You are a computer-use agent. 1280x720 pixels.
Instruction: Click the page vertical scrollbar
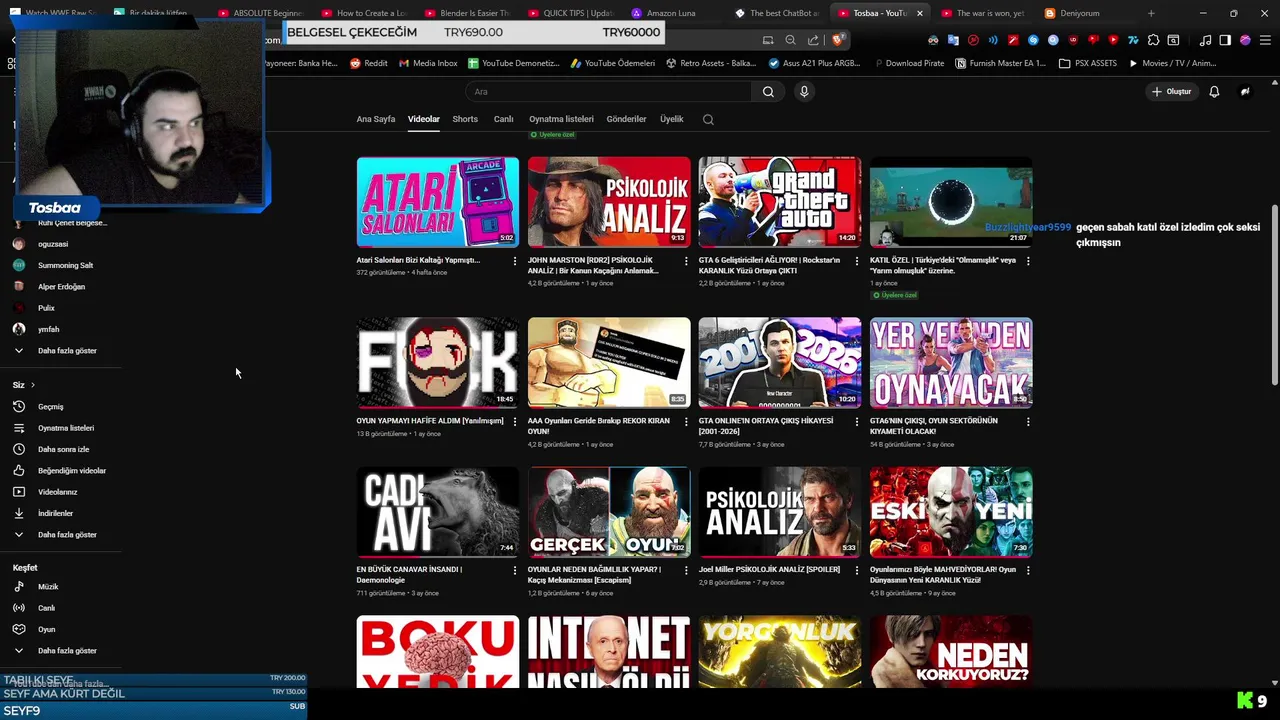tap(1274, 295)
